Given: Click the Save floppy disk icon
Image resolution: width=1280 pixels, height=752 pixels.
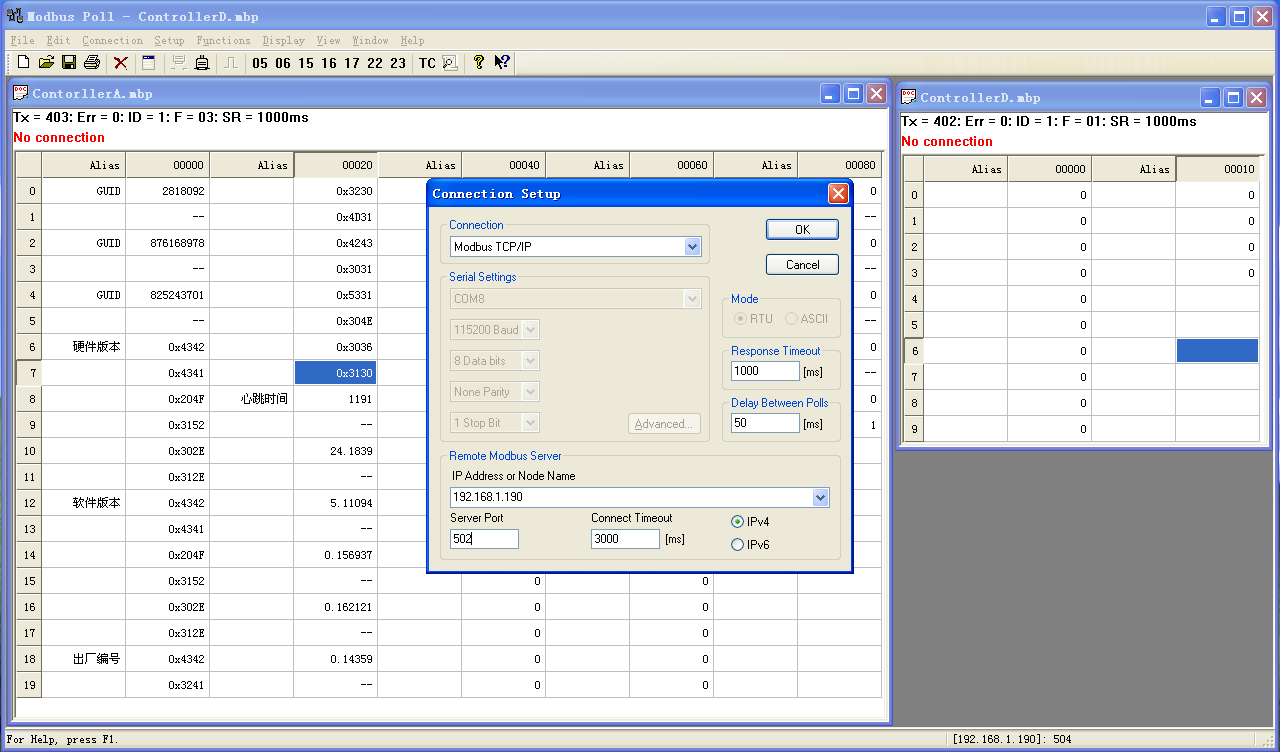Looking at the screenshot, I should [69, 63].
